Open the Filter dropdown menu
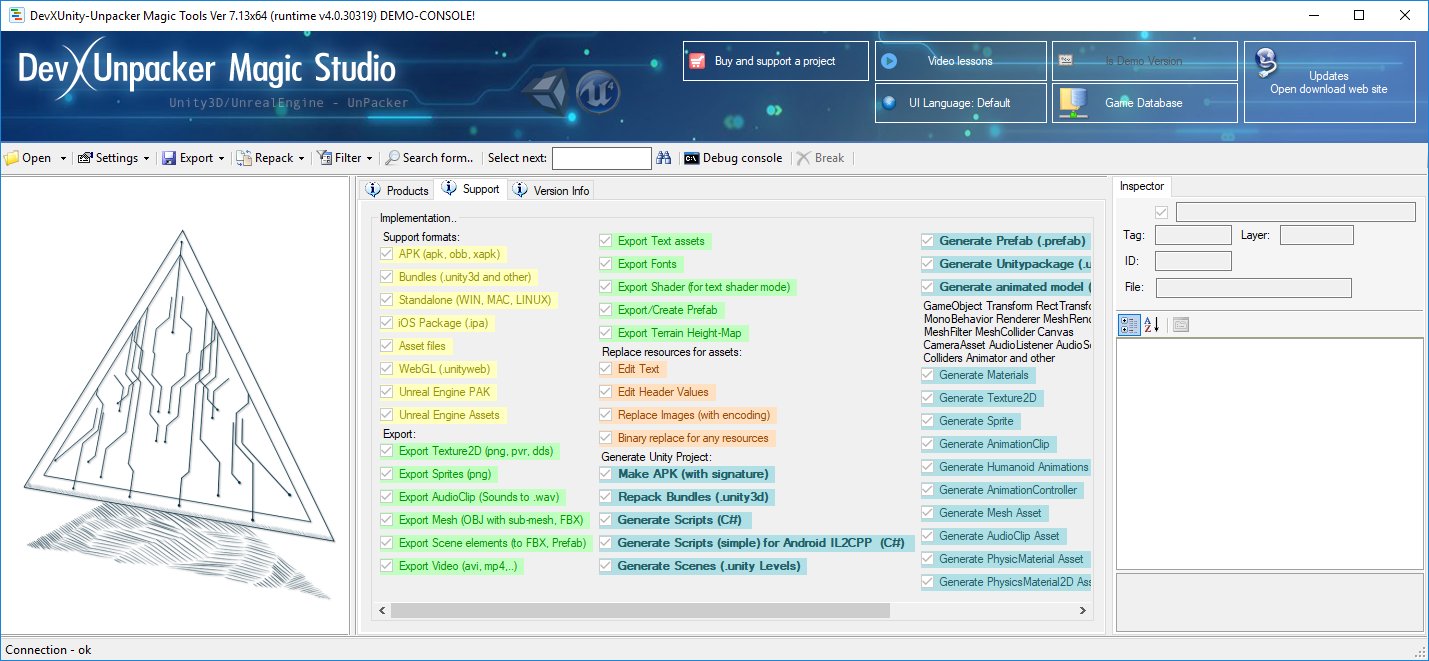 click(346, 158)
